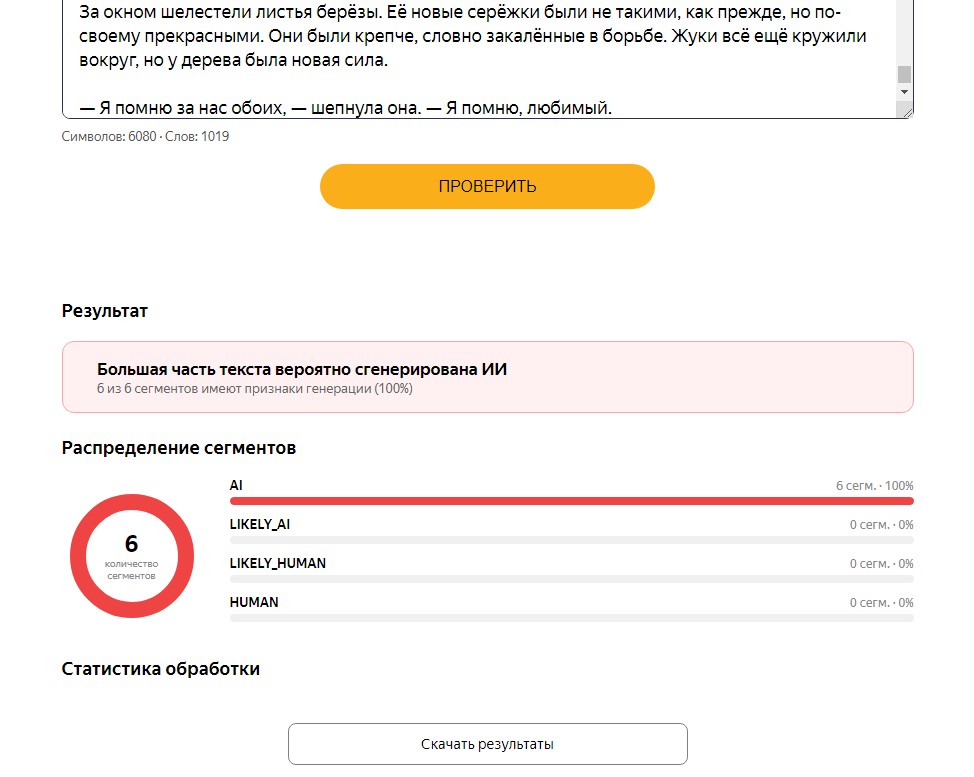Click the LIKELY_AI empty progress bar
Viewport: 974px width, 777px height.
(x=571, y=540)
